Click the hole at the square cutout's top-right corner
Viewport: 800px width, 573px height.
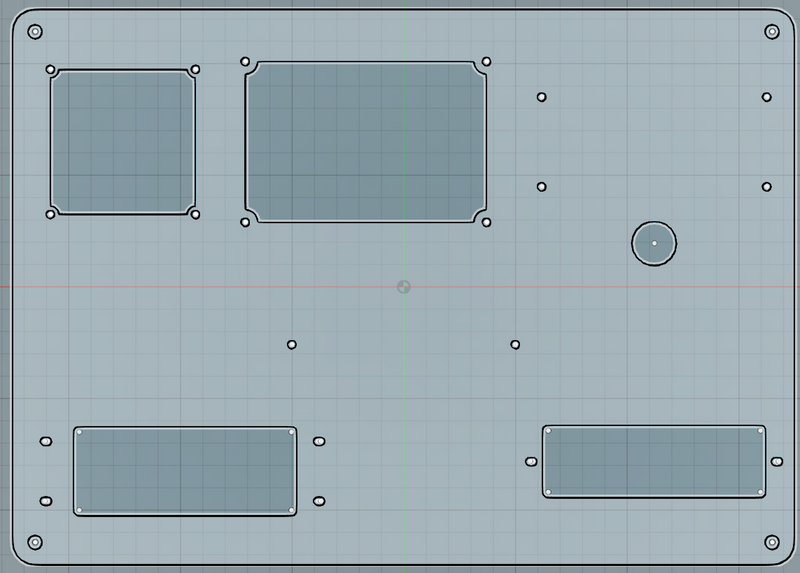(195, 70)
